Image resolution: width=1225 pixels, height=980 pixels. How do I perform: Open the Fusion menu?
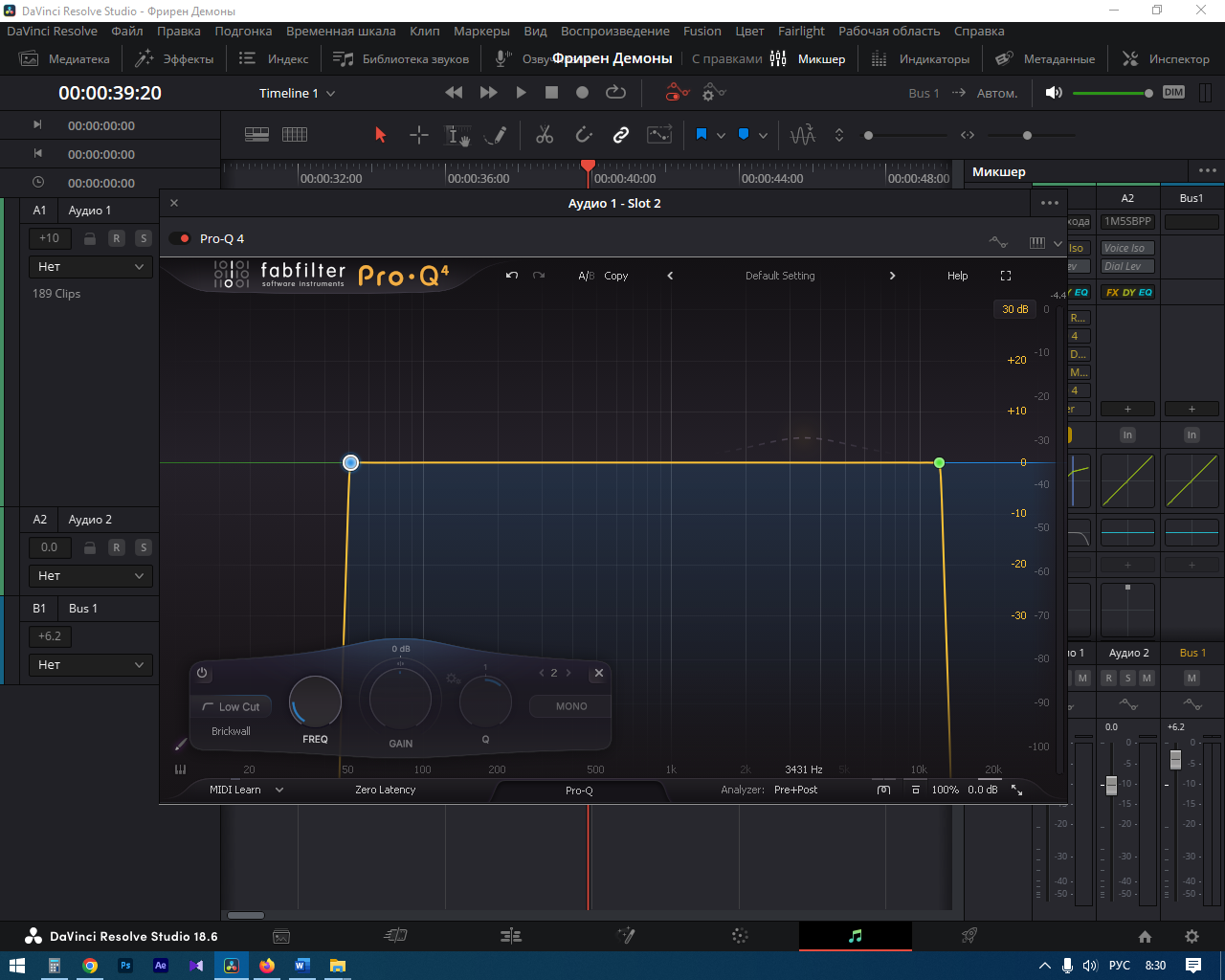click(702, 31)
